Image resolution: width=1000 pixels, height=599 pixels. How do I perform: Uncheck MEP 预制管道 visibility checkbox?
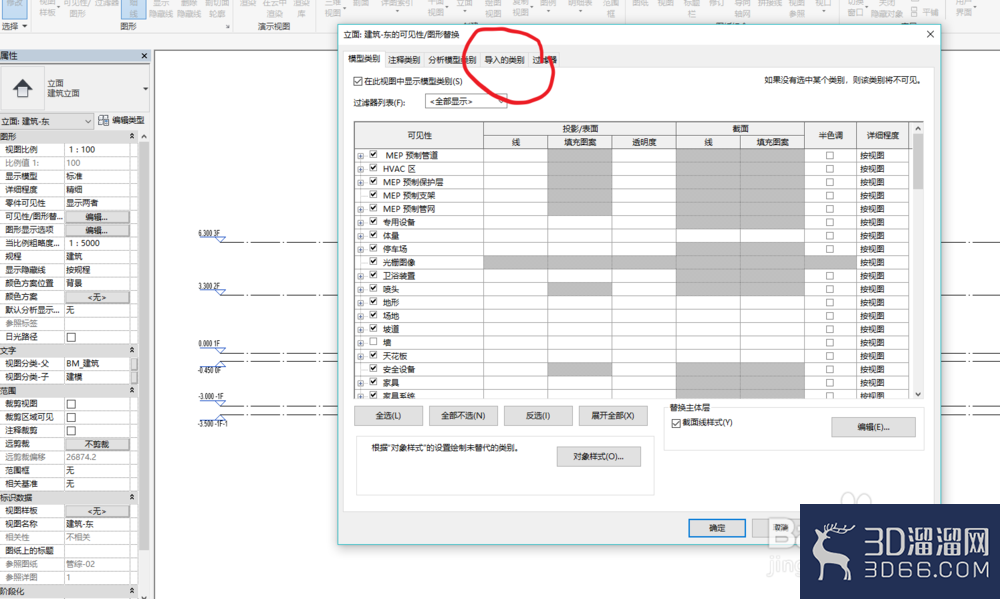(x=374, y=154)
